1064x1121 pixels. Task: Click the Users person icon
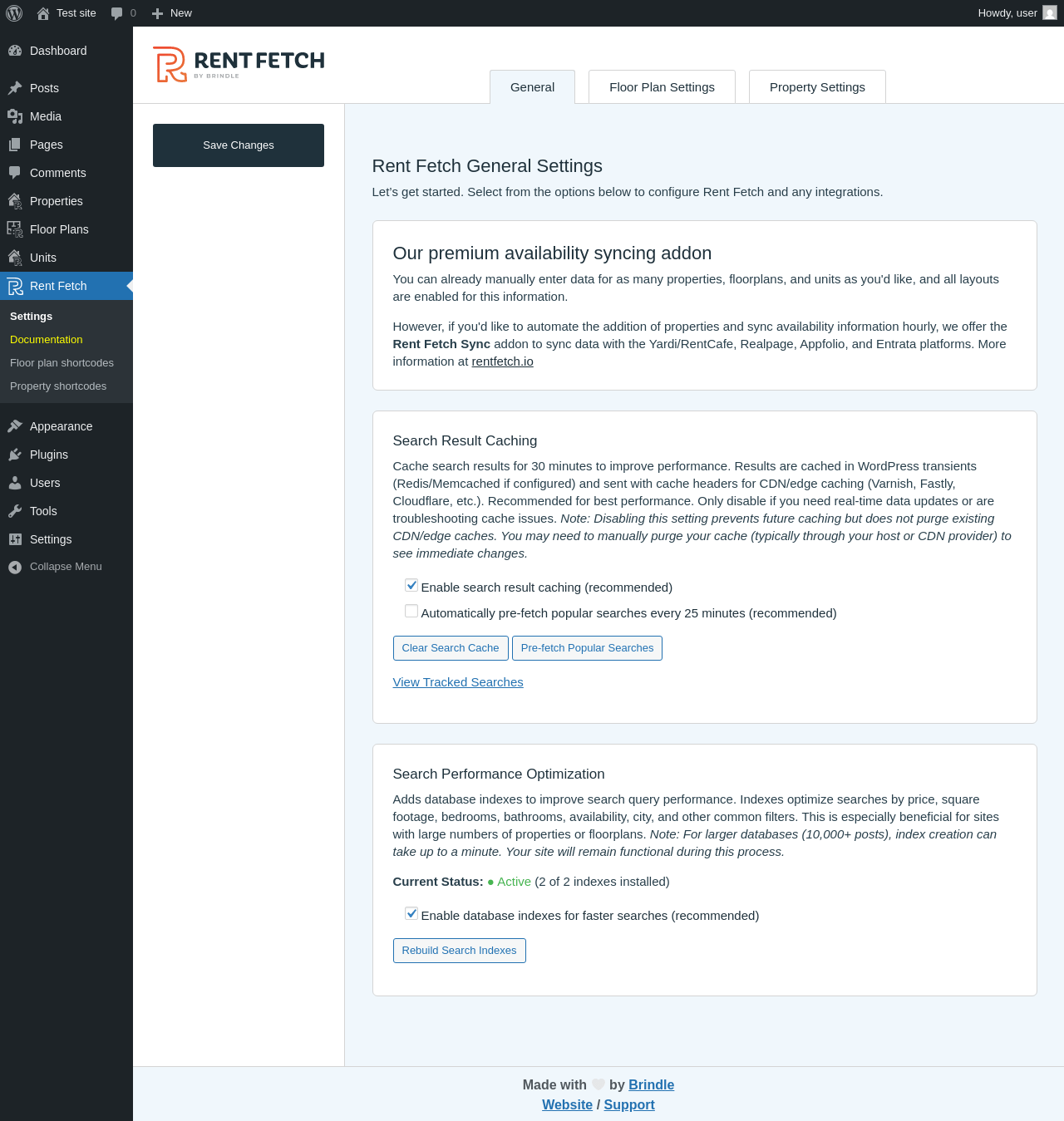pos(15,483)
